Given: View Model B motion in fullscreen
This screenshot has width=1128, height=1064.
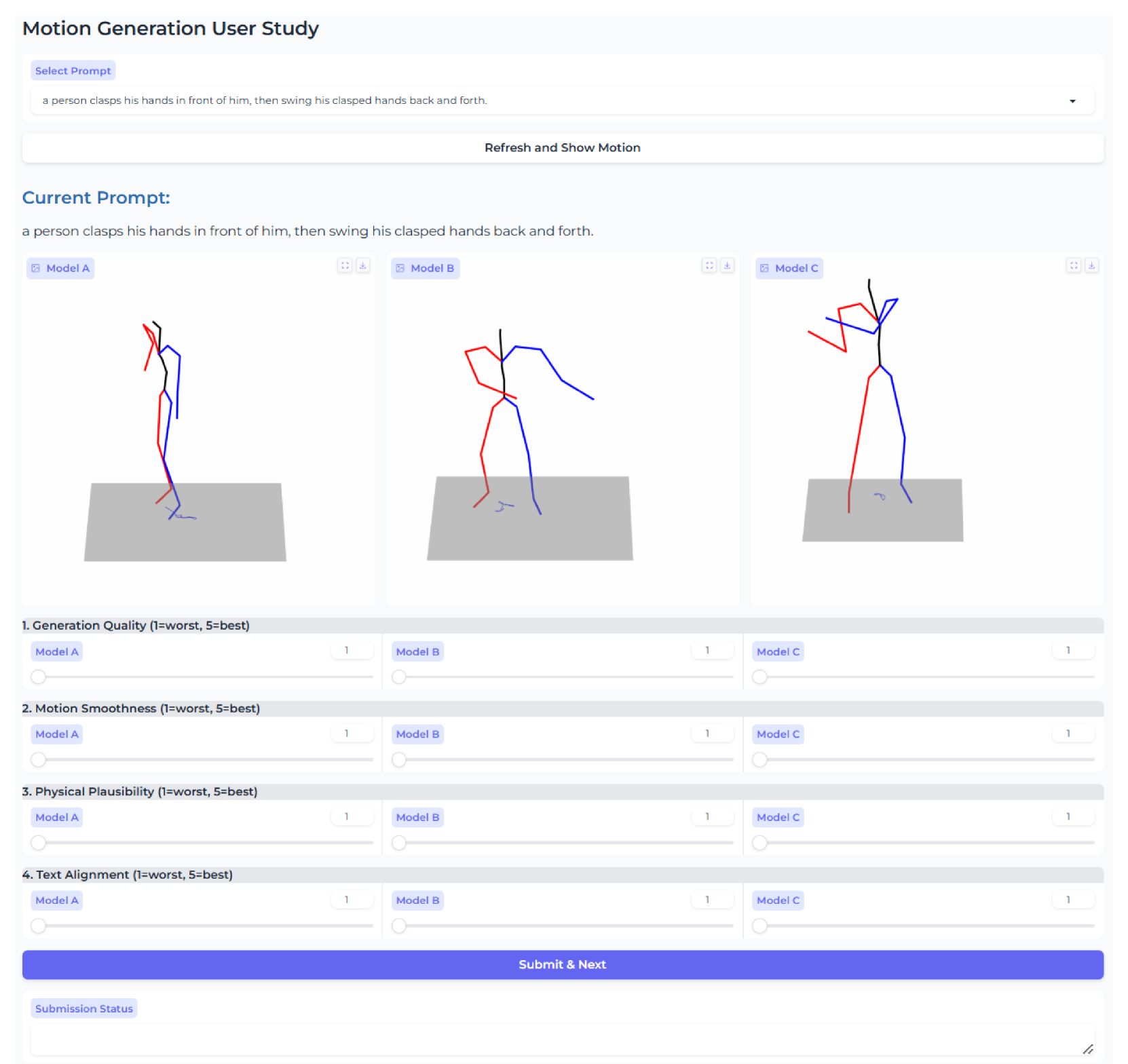Looking at the screenshot, I should click(x=709, y=265).
